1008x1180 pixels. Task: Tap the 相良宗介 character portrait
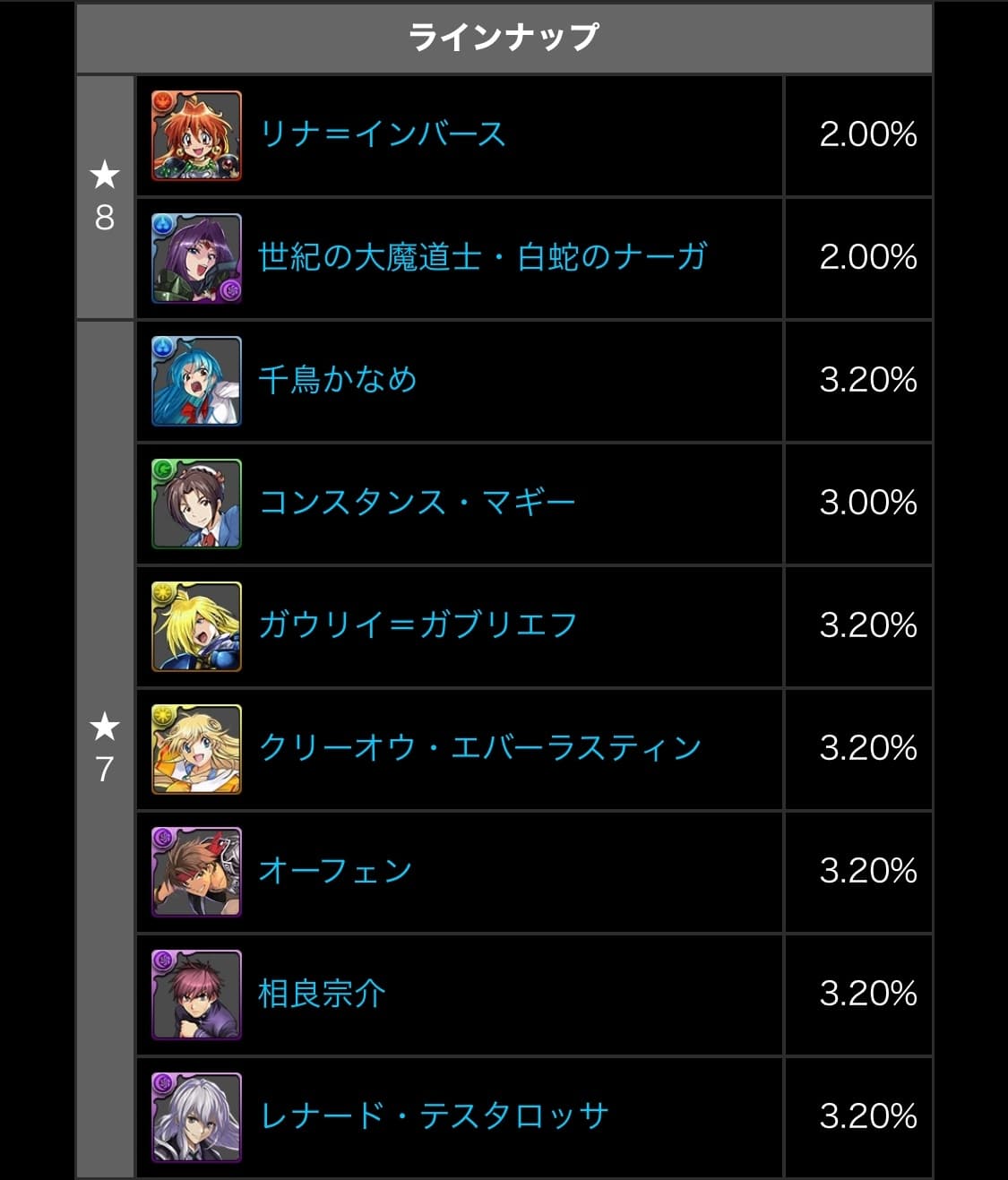[x=196, y=995]
